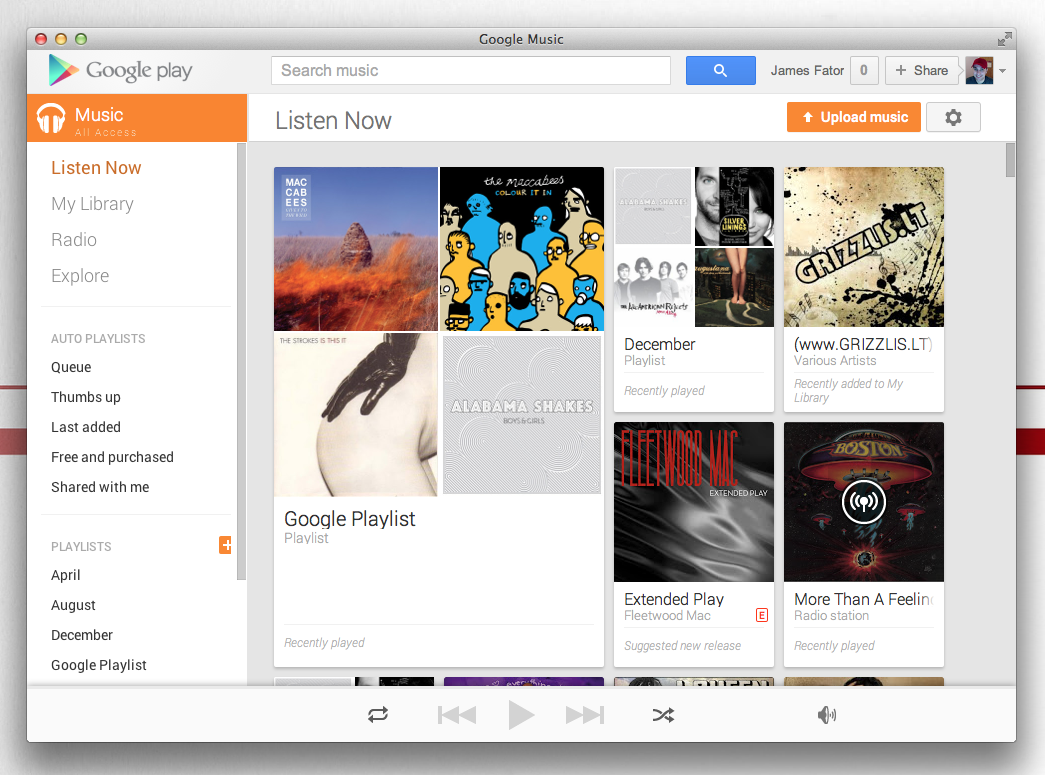Click the James Fator name link

click(x=807, y=71)
